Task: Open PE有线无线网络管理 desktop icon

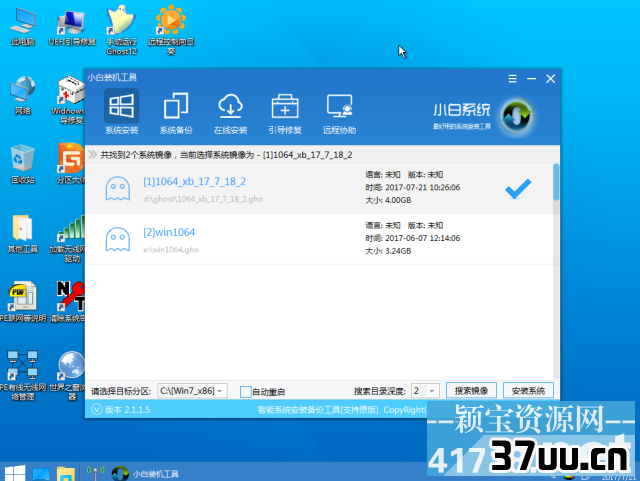Action: (x=23, y=376)
